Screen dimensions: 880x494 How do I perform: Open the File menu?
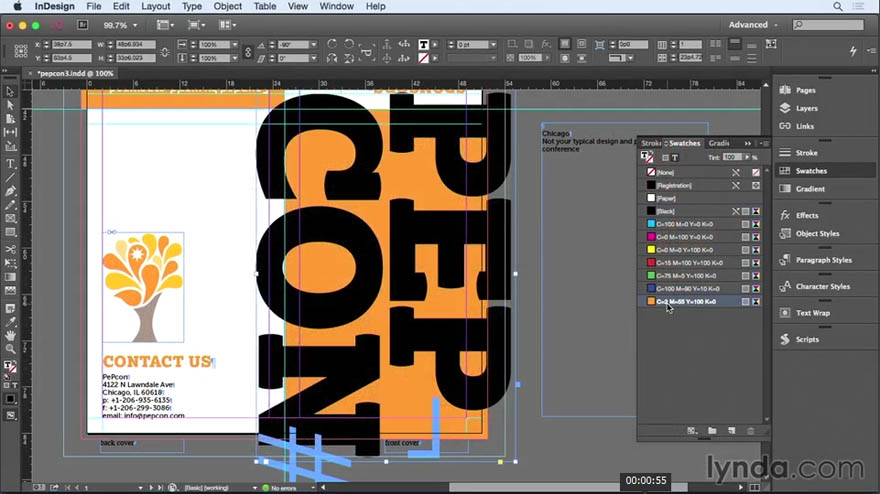point(94,6)
